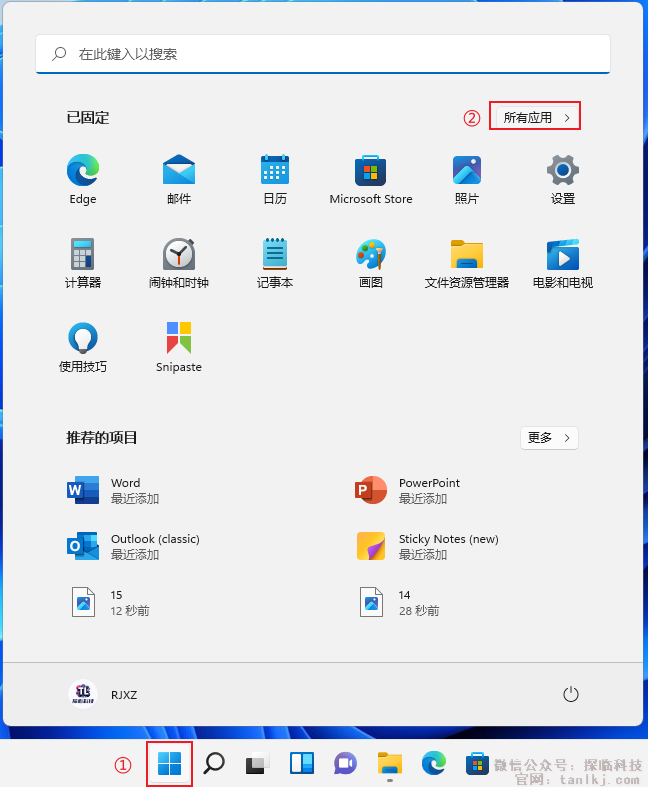Open Microsoft Store on taskbar
The width and height of the screenshot is (648, 787).
pos(477,763)
